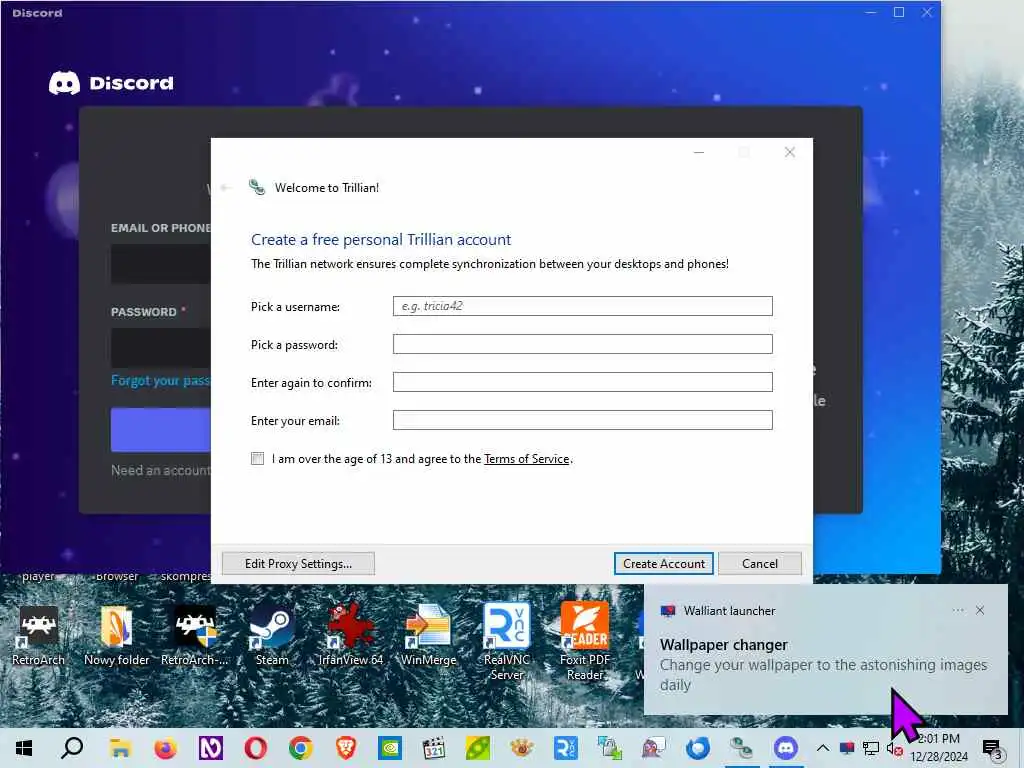The height and width of the screenshot is (768, 1024).
Task: Open File Explorer from taskbar
Action: (x=120, y=748)
